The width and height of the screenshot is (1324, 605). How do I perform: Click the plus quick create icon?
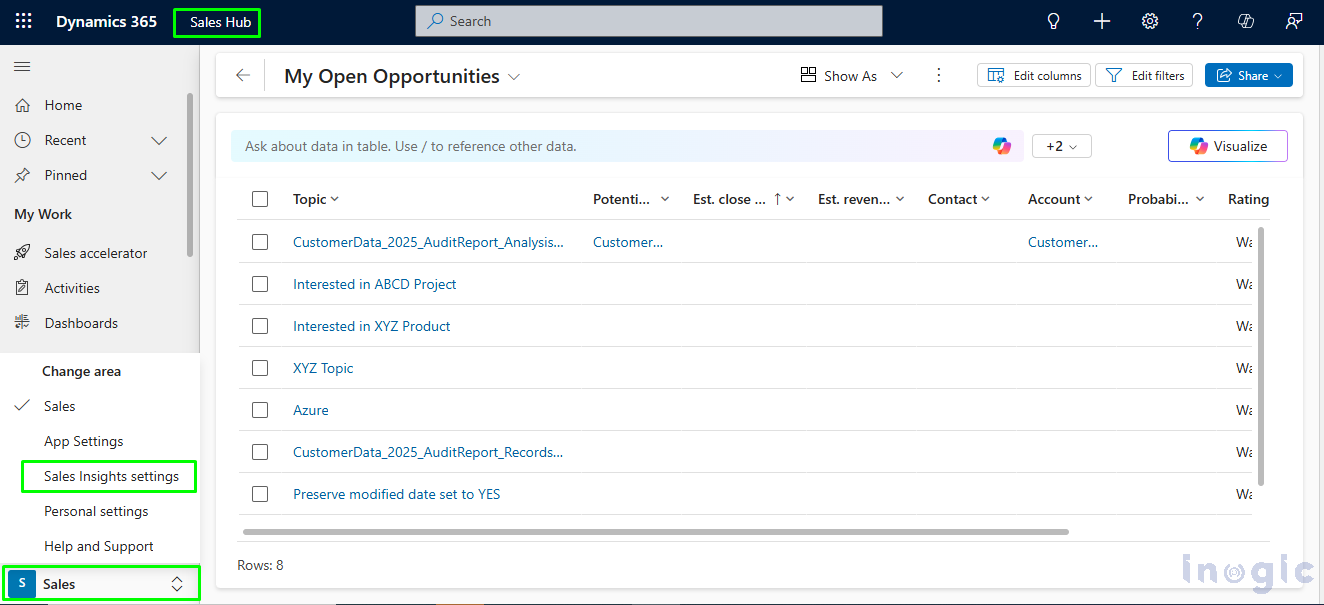point(1102,21)
